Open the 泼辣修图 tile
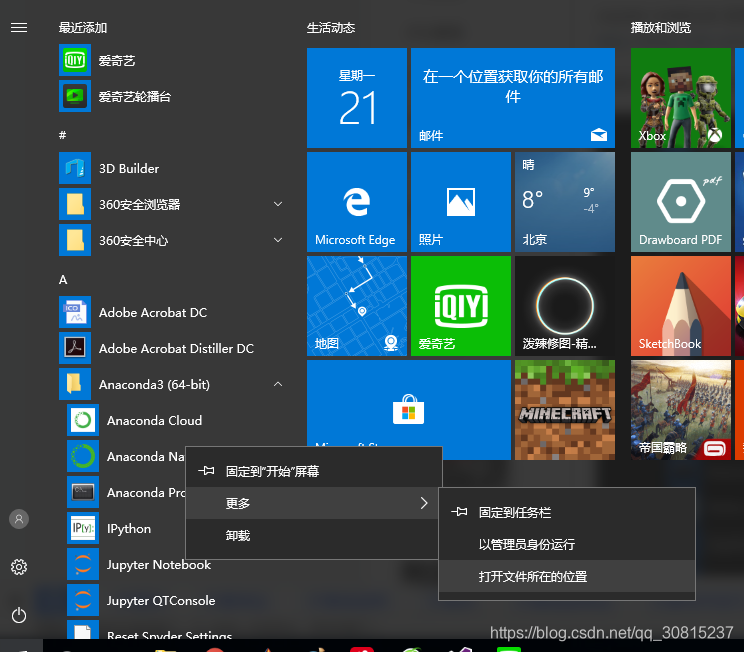Viewport: 744px width, 652px height. [565, 306]
